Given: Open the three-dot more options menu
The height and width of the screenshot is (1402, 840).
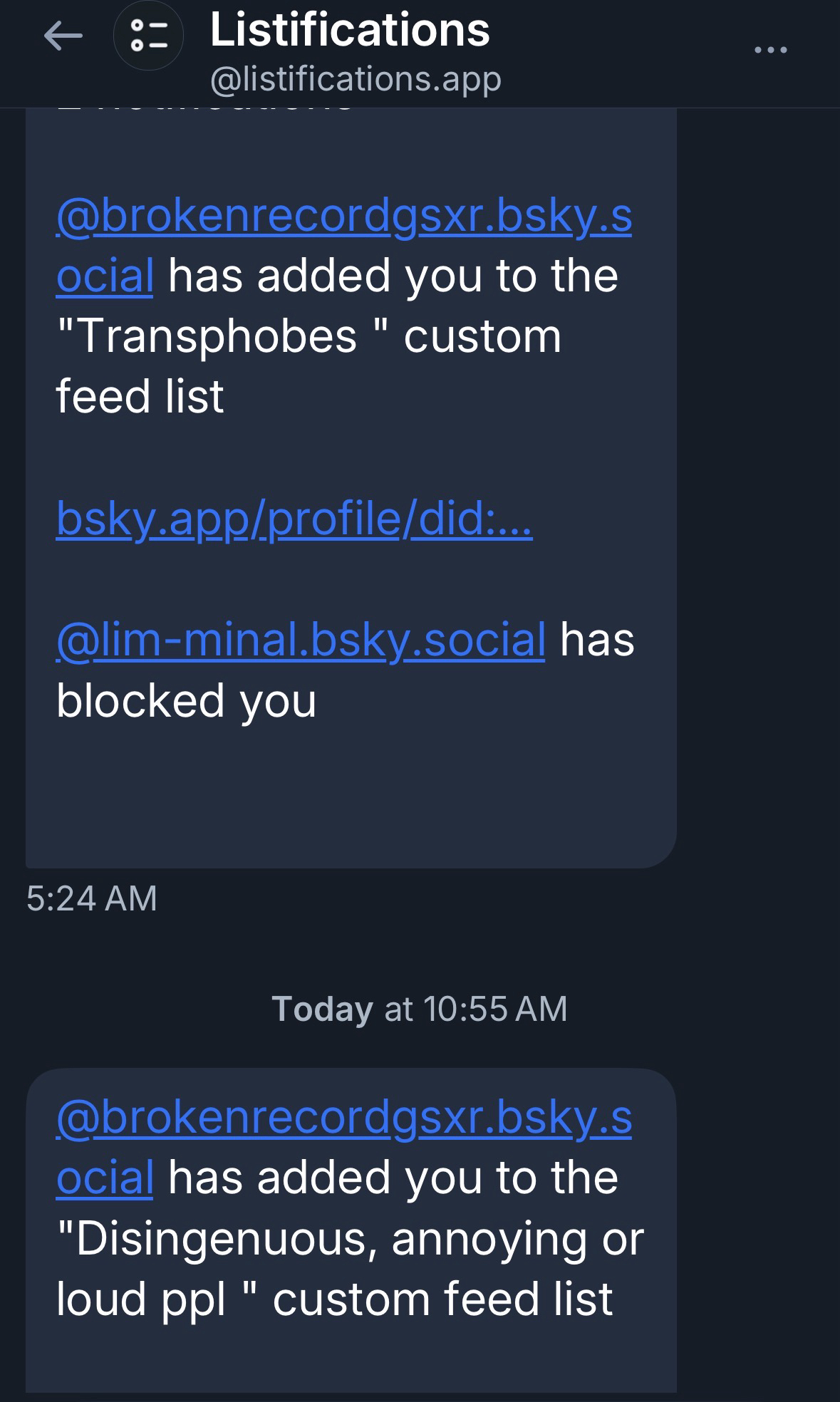Looking at the screenshot, I should (x=771, y=50).
